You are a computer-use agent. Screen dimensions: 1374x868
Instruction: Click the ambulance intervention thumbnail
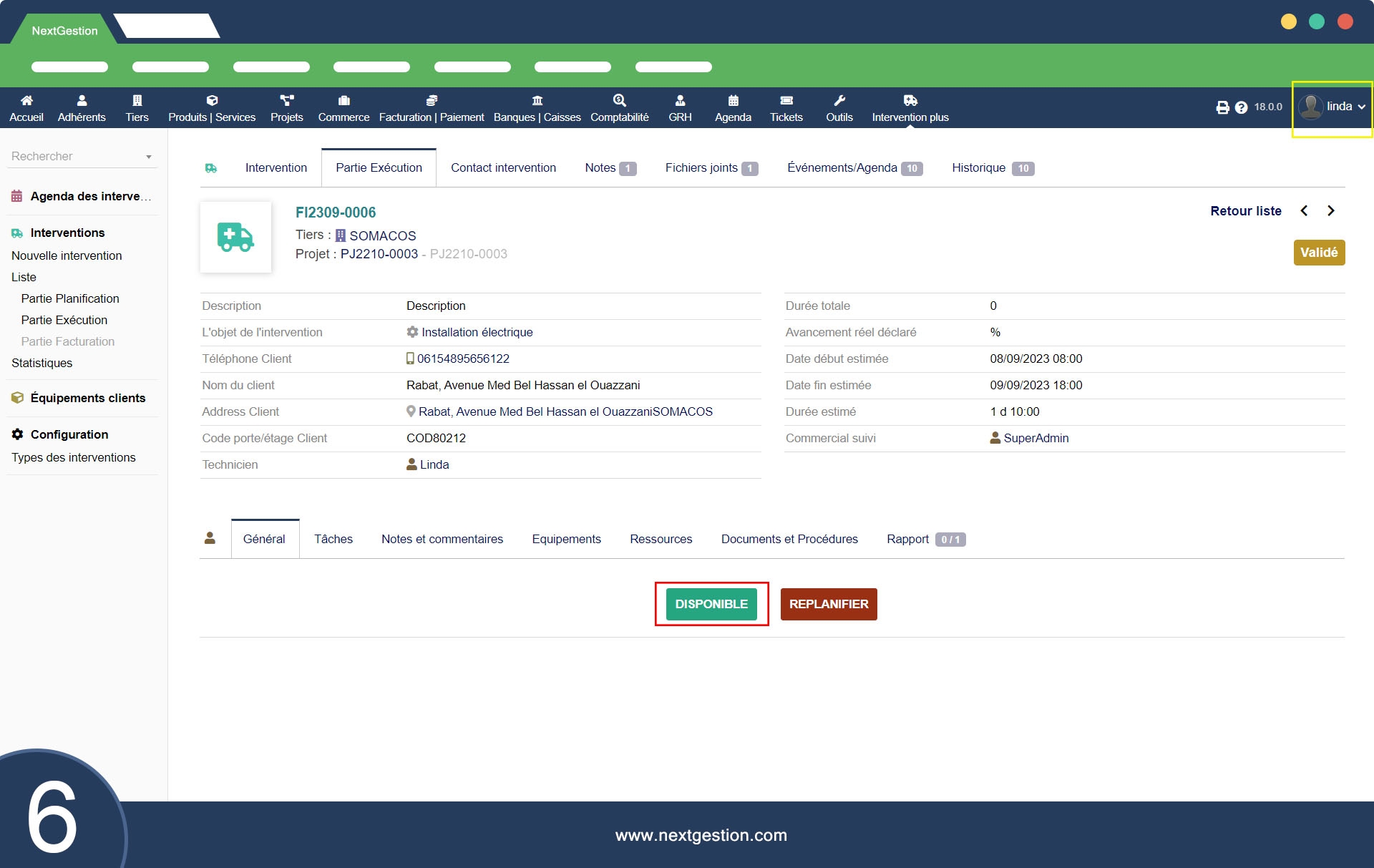(235, 237)
